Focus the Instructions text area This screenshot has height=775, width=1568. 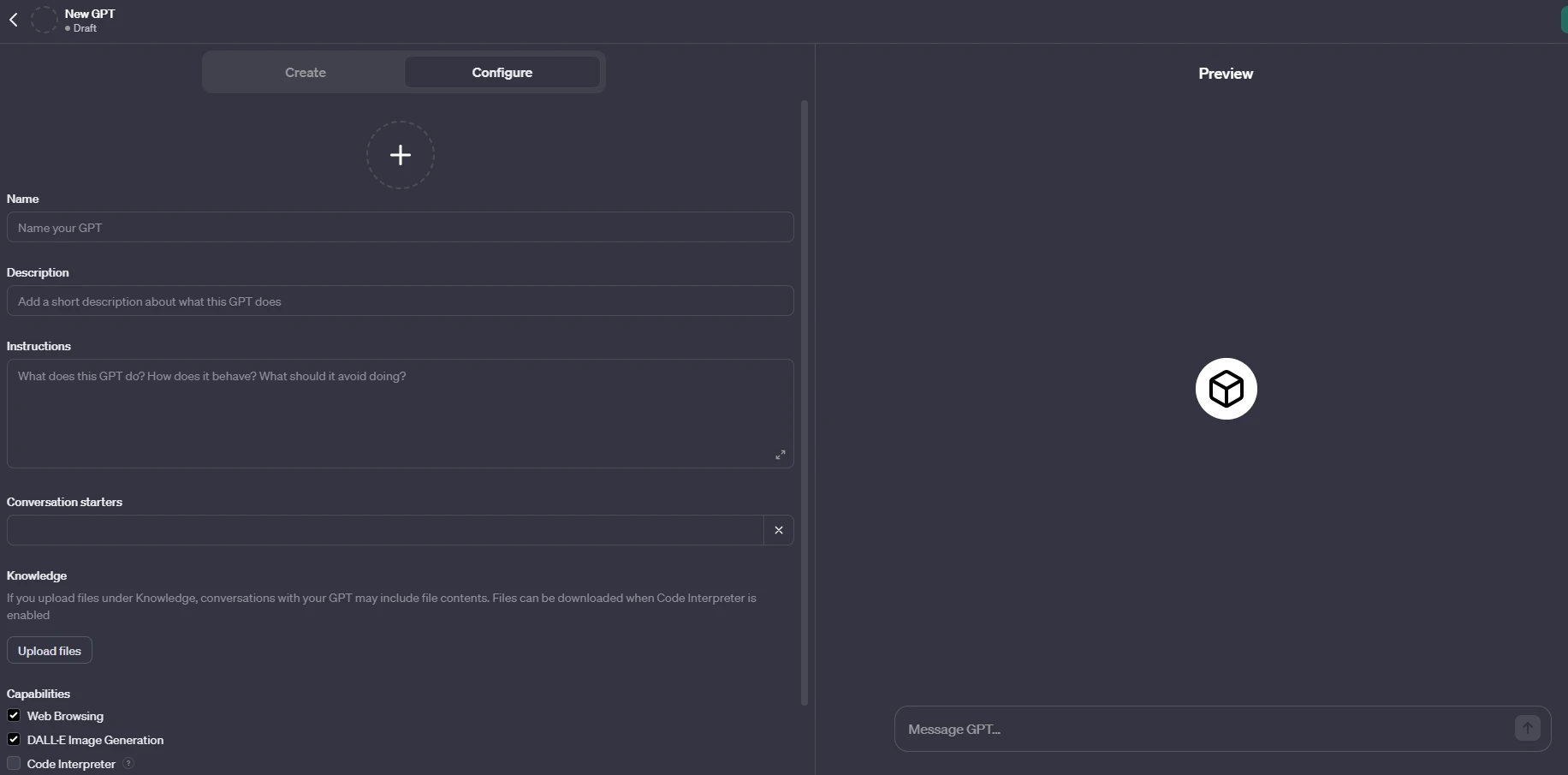(x=401, y=414)
